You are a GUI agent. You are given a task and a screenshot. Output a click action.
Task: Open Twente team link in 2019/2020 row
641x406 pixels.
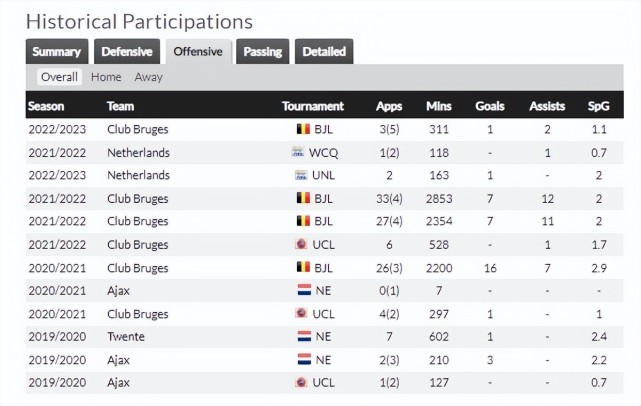click(124, 336)
